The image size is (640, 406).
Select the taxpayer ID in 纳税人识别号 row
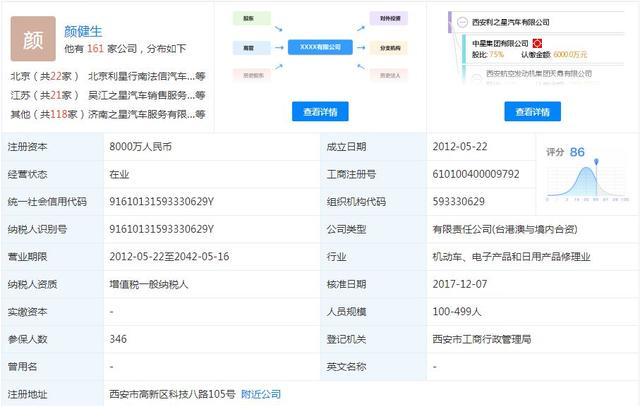(x=162, y=229)
